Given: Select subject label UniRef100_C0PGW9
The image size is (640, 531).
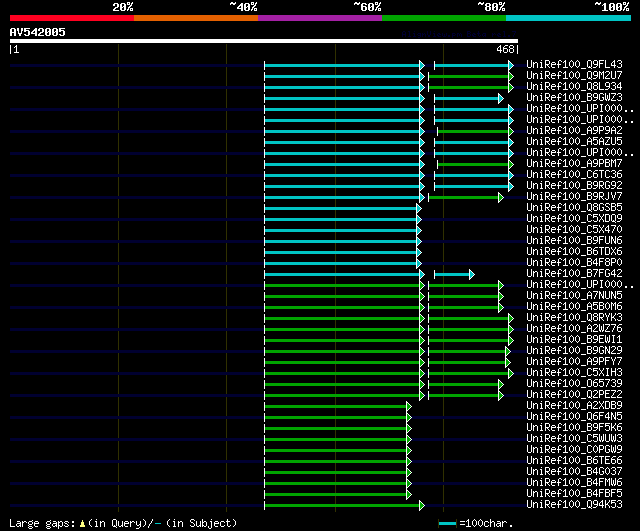Looking at the screenshot, I should (574, 450).
